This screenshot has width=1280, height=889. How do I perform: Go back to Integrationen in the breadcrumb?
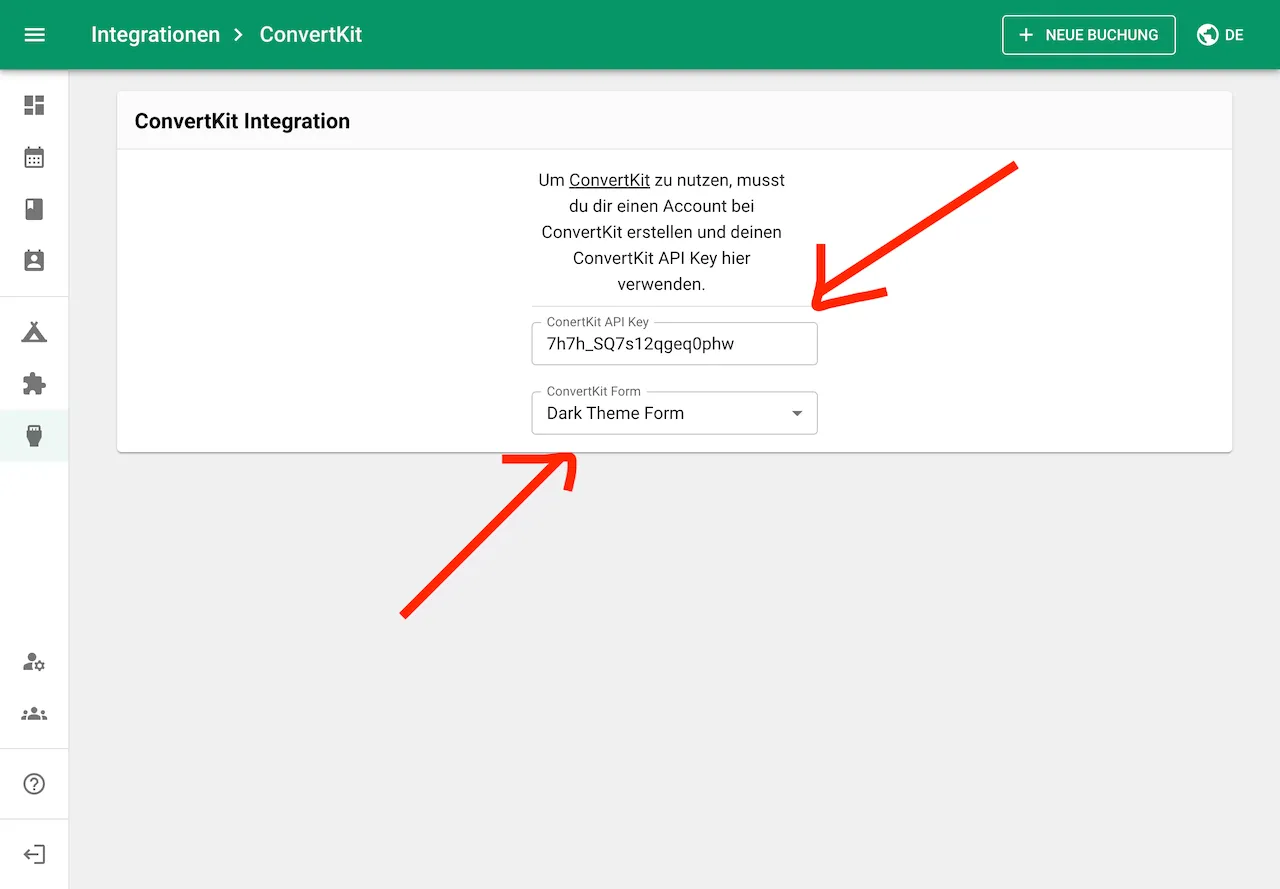(x=155, y=35)
